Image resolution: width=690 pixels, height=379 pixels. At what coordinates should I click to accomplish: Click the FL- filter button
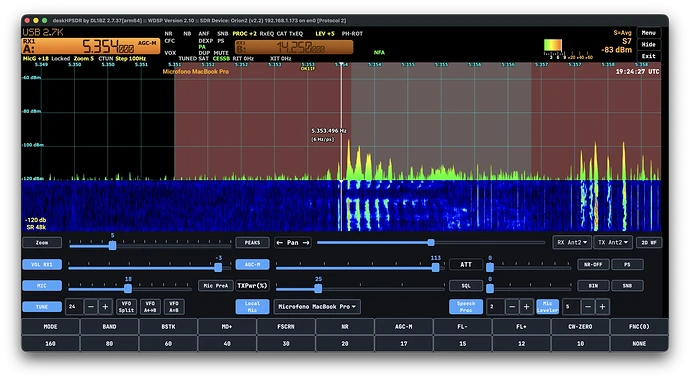[462, 327]
